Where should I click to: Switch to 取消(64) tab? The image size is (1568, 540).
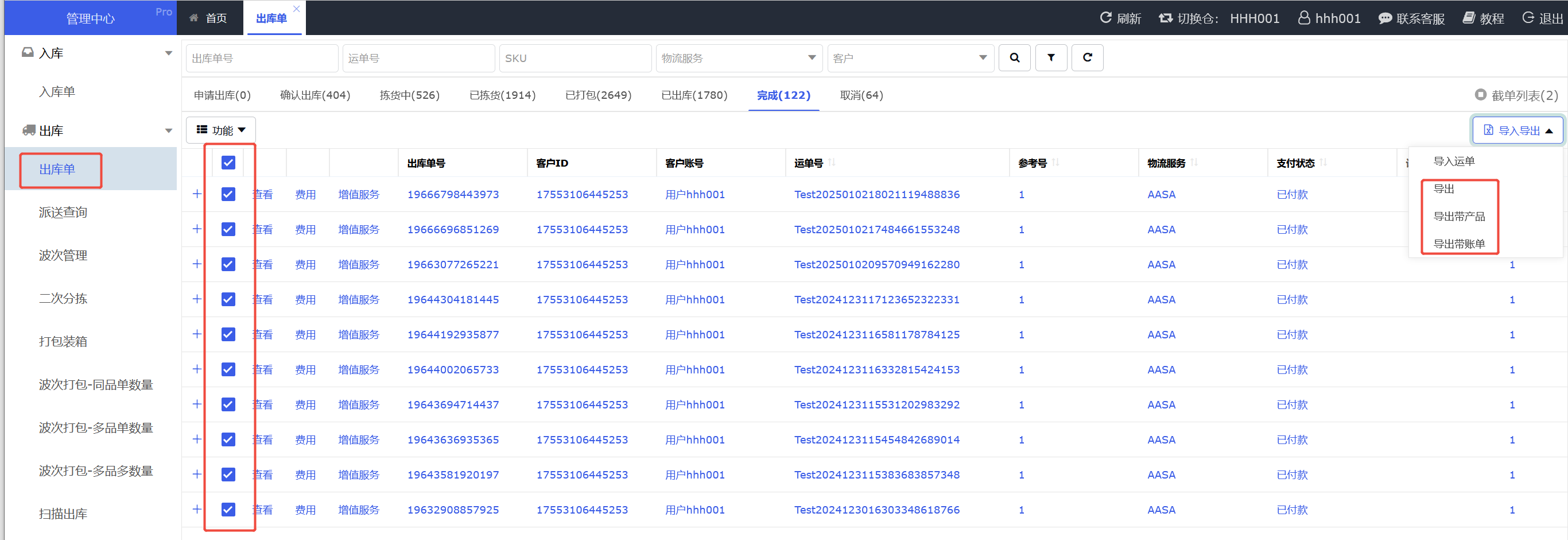tap(861, 95)
